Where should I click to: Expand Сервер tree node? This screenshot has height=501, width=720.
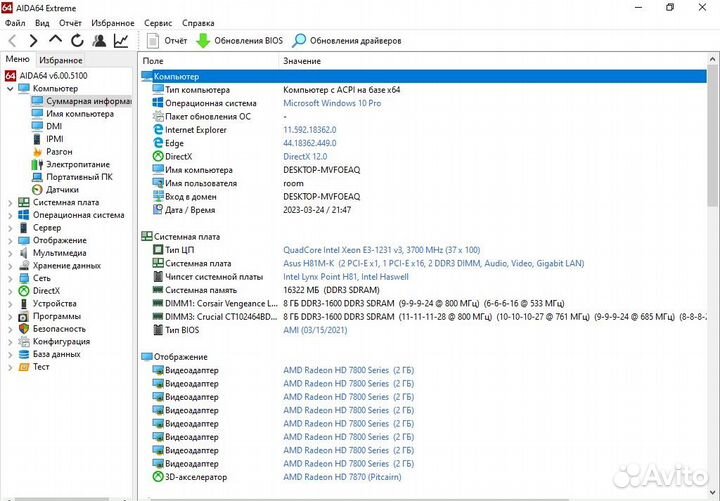click(10, 228)
